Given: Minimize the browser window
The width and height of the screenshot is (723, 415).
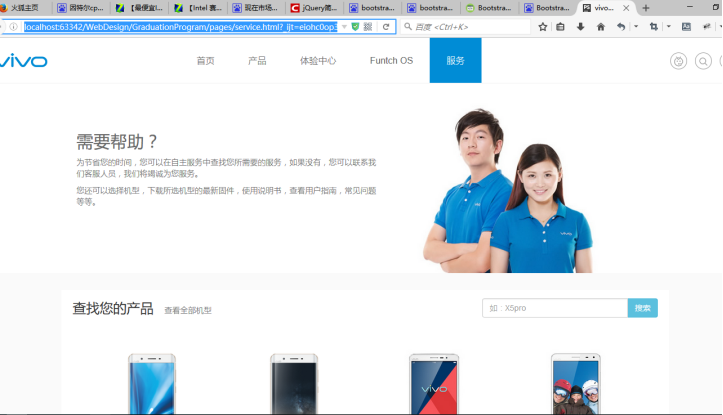Looking at the screenshot, I should pyautogui.click(x=690, y=7).
